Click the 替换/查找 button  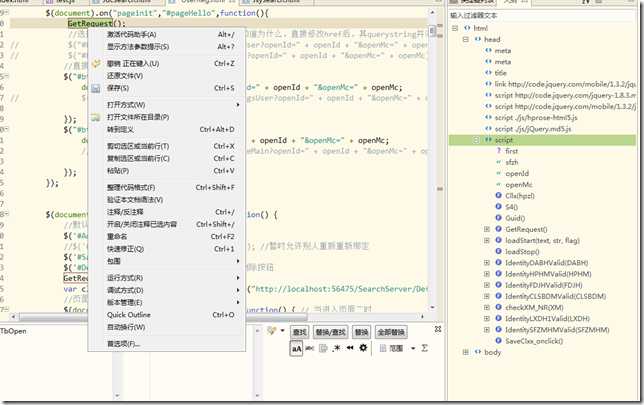[x=331, y=332]
